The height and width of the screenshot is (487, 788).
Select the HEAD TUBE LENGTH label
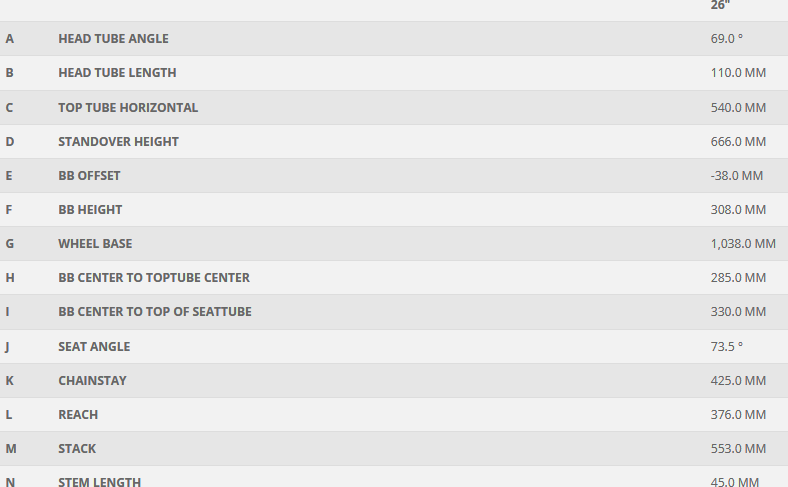[117, 73]
